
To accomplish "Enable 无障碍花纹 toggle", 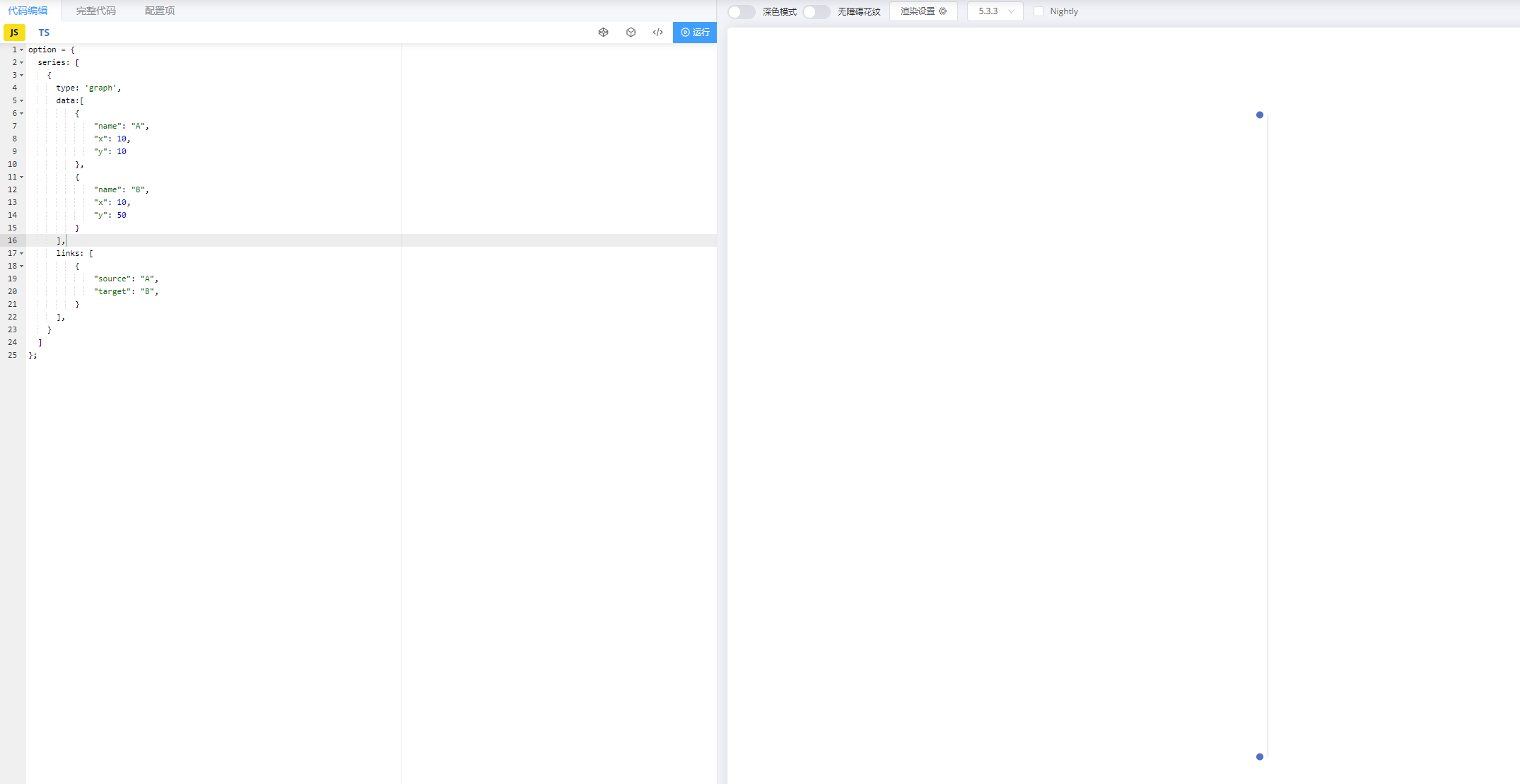I will click(x=816, y=11).
